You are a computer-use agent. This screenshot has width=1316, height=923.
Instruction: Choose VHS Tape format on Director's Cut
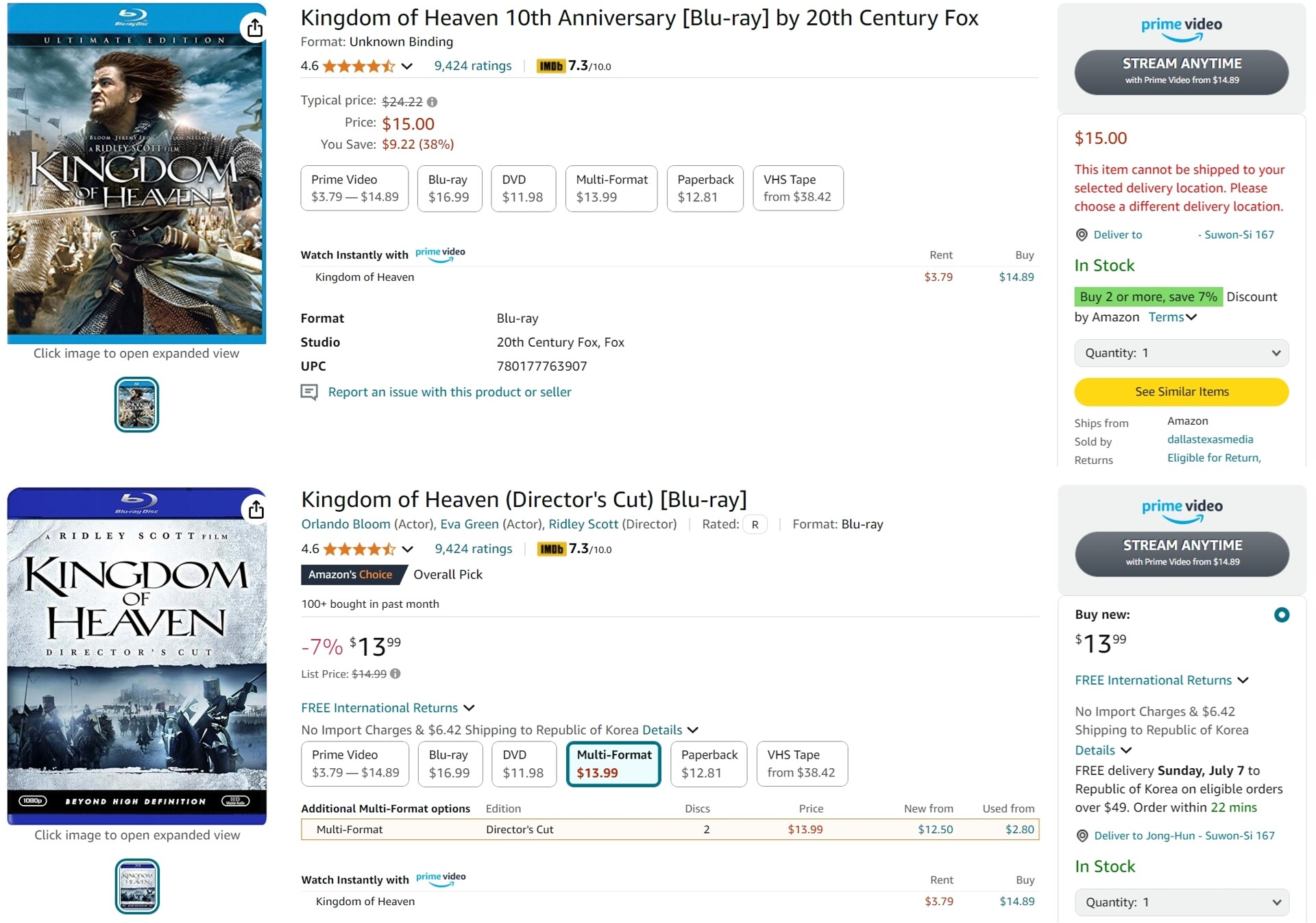tap(801, 764)
